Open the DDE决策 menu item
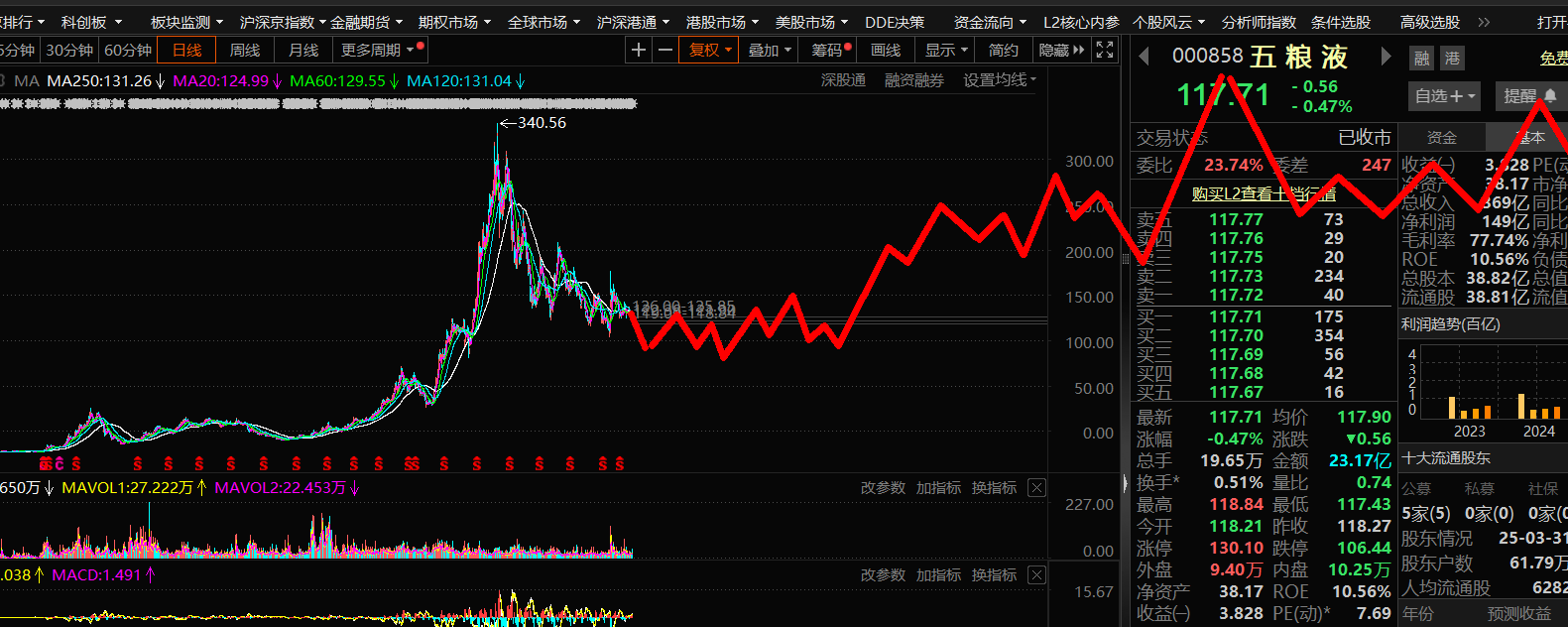Image resolution: width=1568 pixels, height=627 pixels. coord(895,22)
